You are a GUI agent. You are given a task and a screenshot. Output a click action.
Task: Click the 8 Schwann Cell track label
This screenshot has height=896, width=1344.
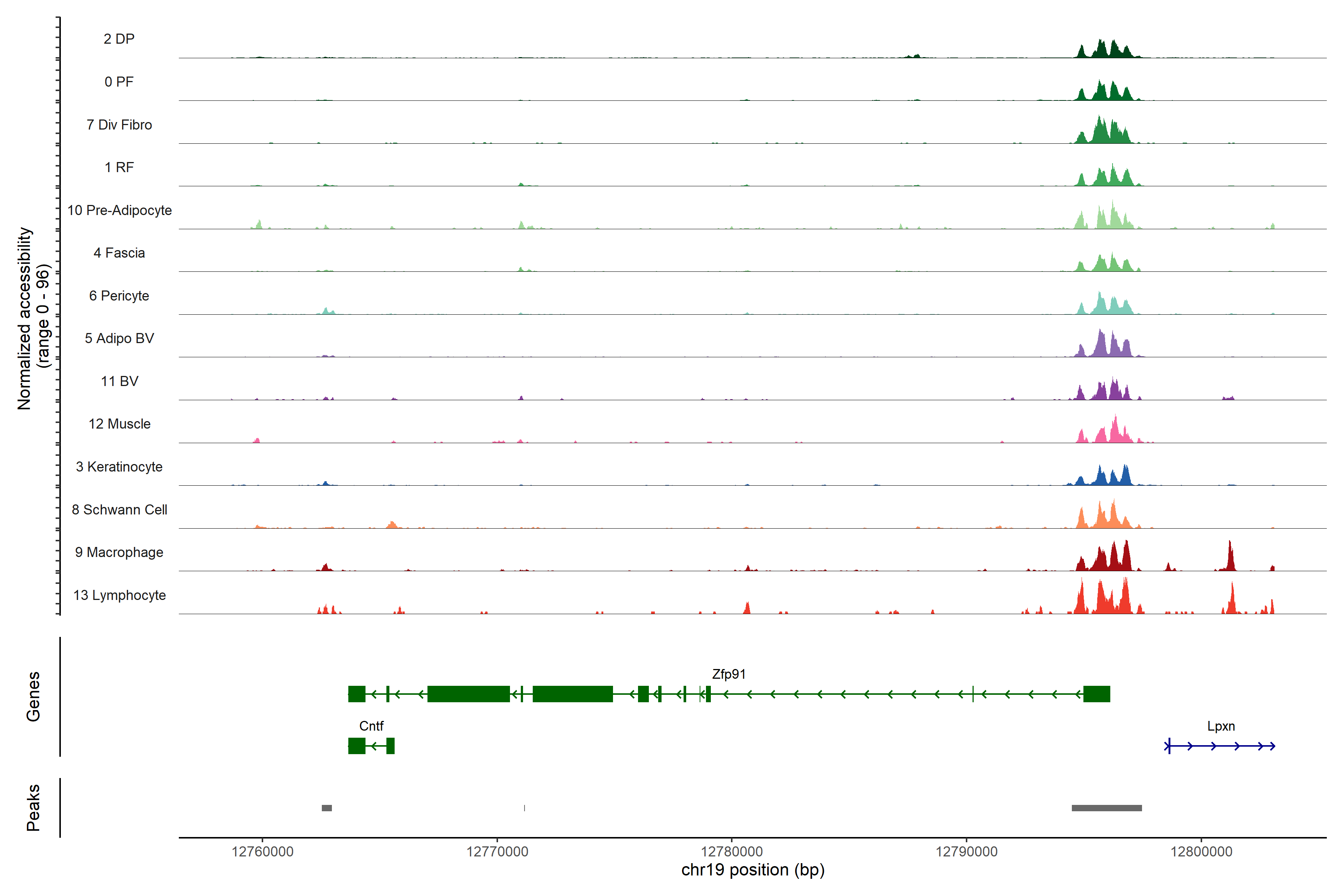point(119,509)
